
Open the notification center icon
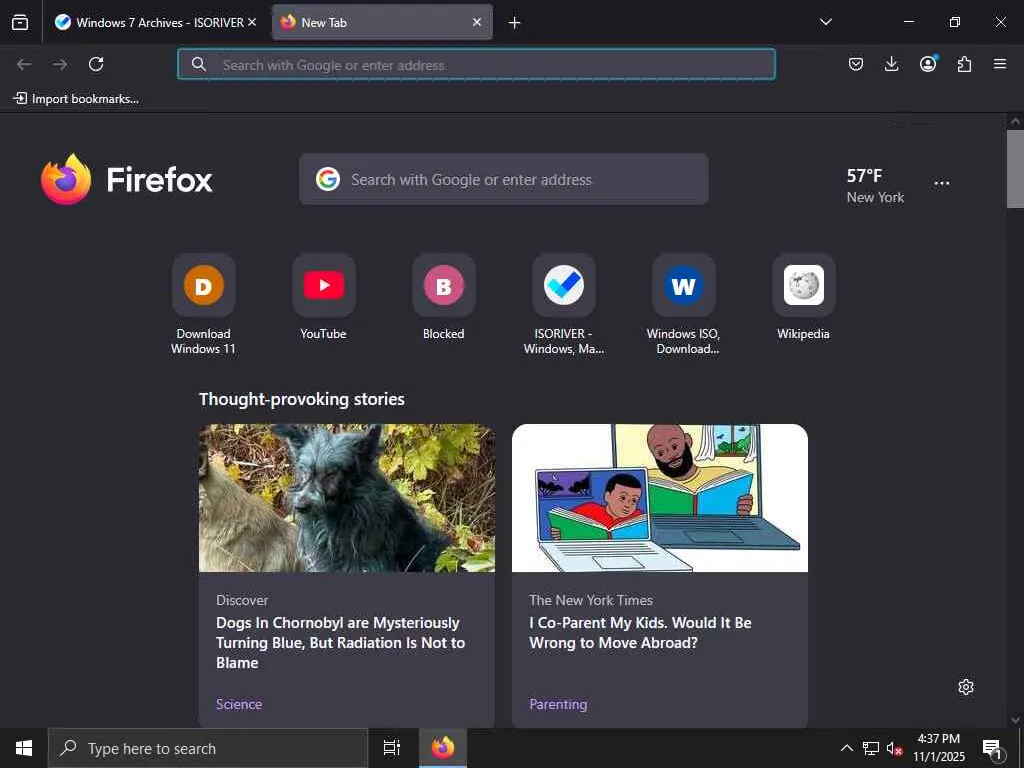(x=993, y=749)
